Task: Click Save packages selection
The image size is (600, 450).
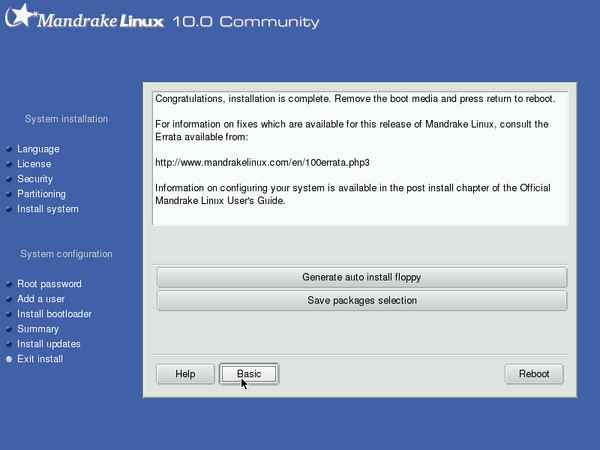Action: 362,300
